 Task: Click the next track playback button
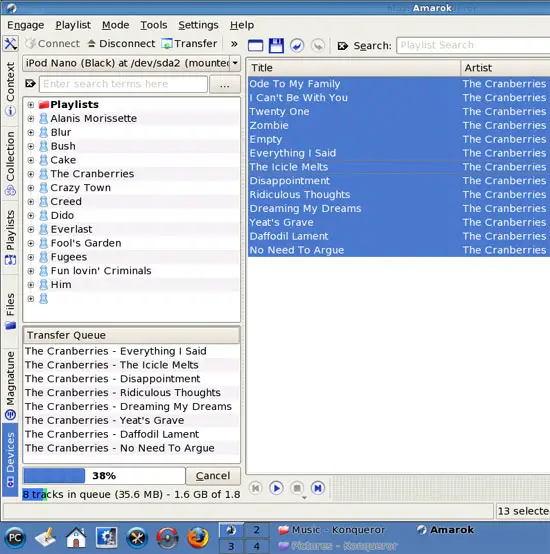click(x=318, y=488)
